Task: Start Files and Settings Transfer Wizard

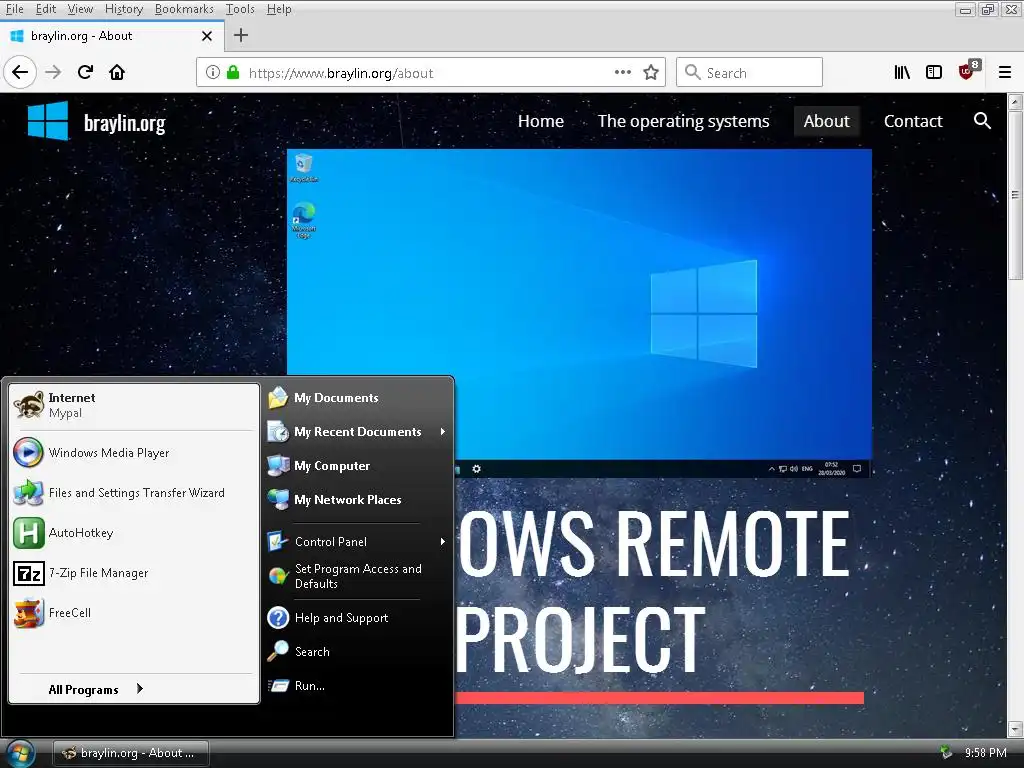Action: coord(134,492)
